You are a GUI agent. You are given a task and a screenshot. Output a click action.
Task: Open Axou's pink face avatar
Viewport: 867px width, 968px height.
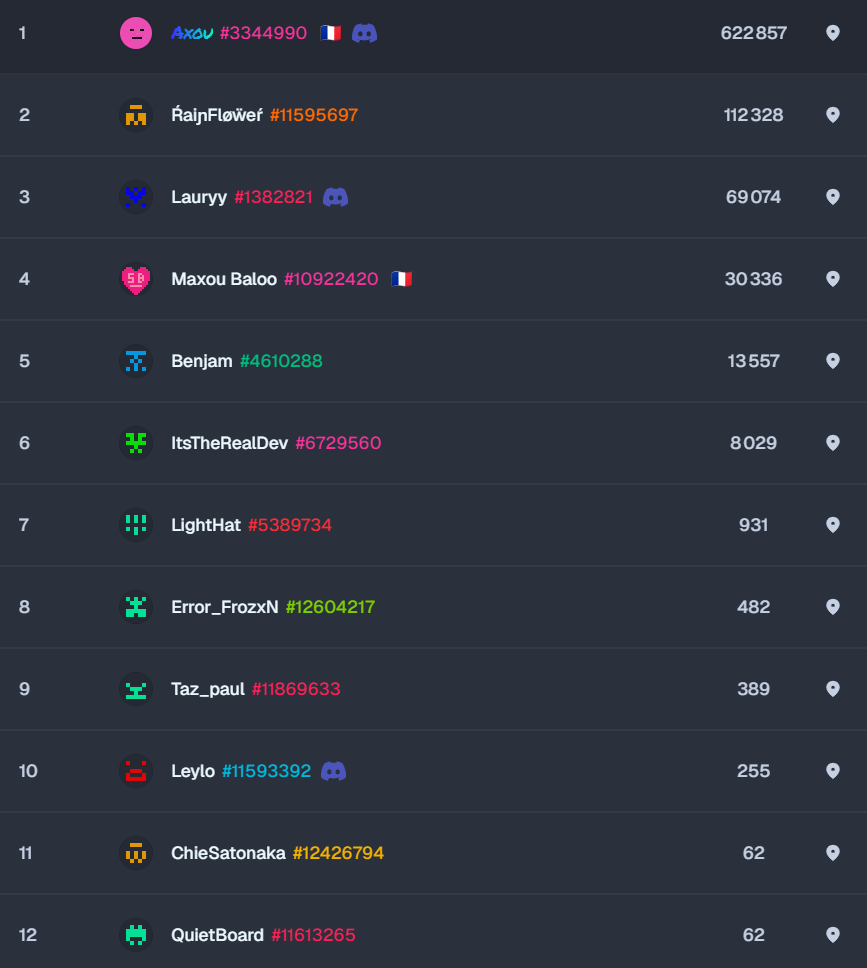135,33
